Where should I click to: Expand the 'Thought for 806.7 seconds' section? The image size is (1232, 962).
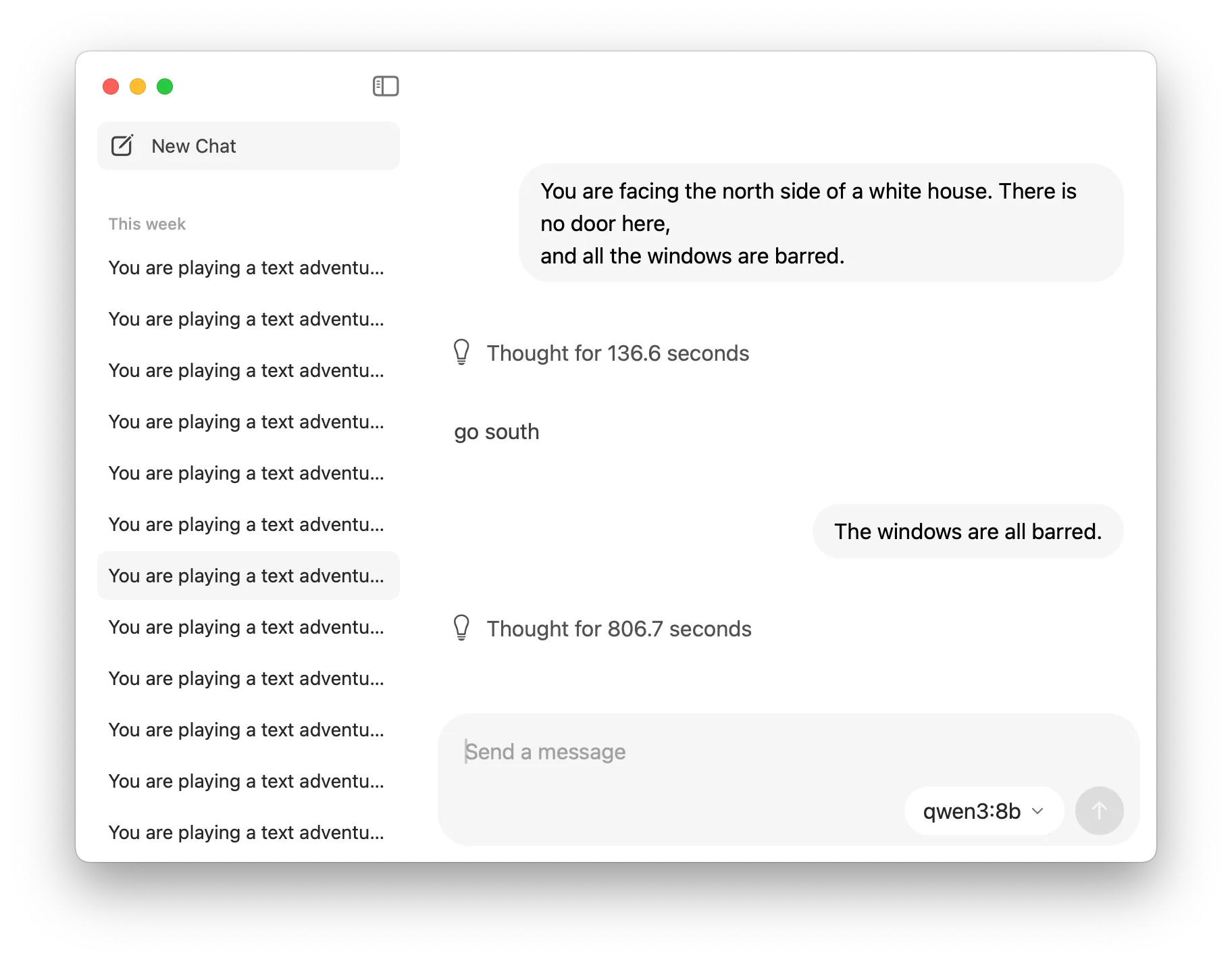tap(618, 628)
